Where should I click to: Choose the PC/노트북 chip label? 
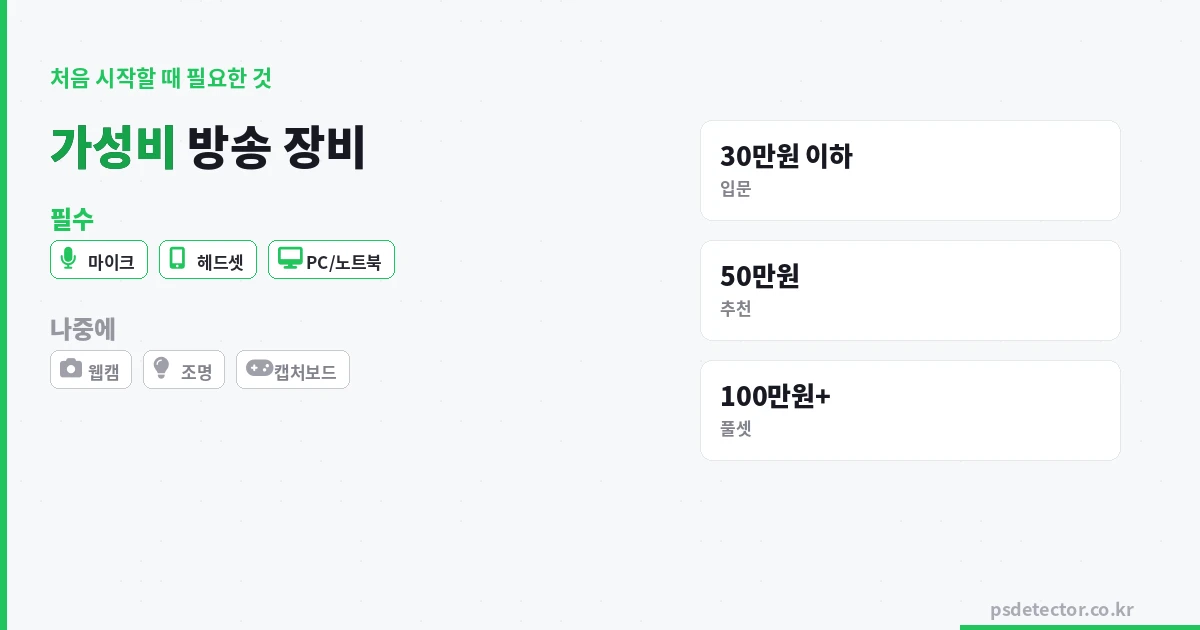pyautogui.click(x=343, y=263)
